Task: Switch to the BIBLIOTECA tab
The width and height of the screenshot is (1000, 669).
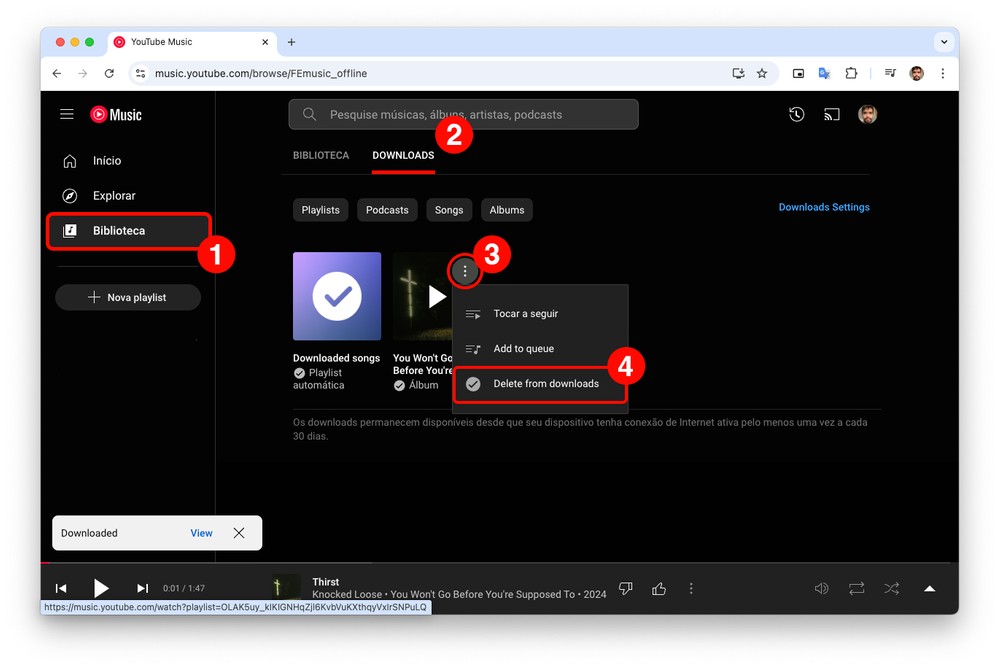Action: click(321, 156)
